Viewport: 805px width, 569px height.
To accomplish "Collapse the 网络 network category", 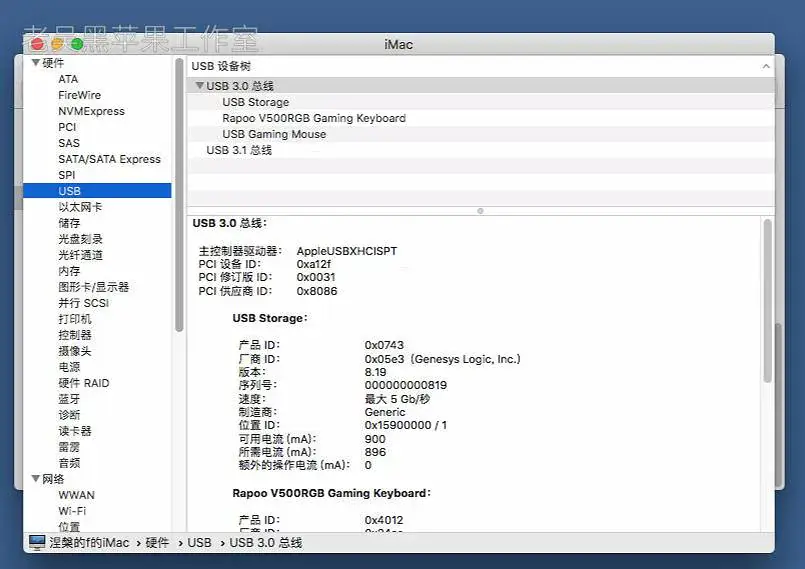I will pyautogui.click(x=35, y=479).
